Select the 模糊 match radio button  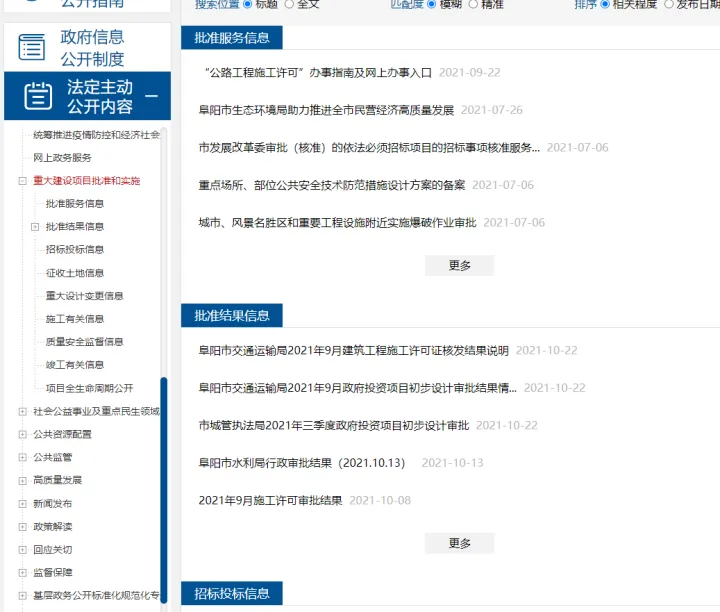[432, 4]
